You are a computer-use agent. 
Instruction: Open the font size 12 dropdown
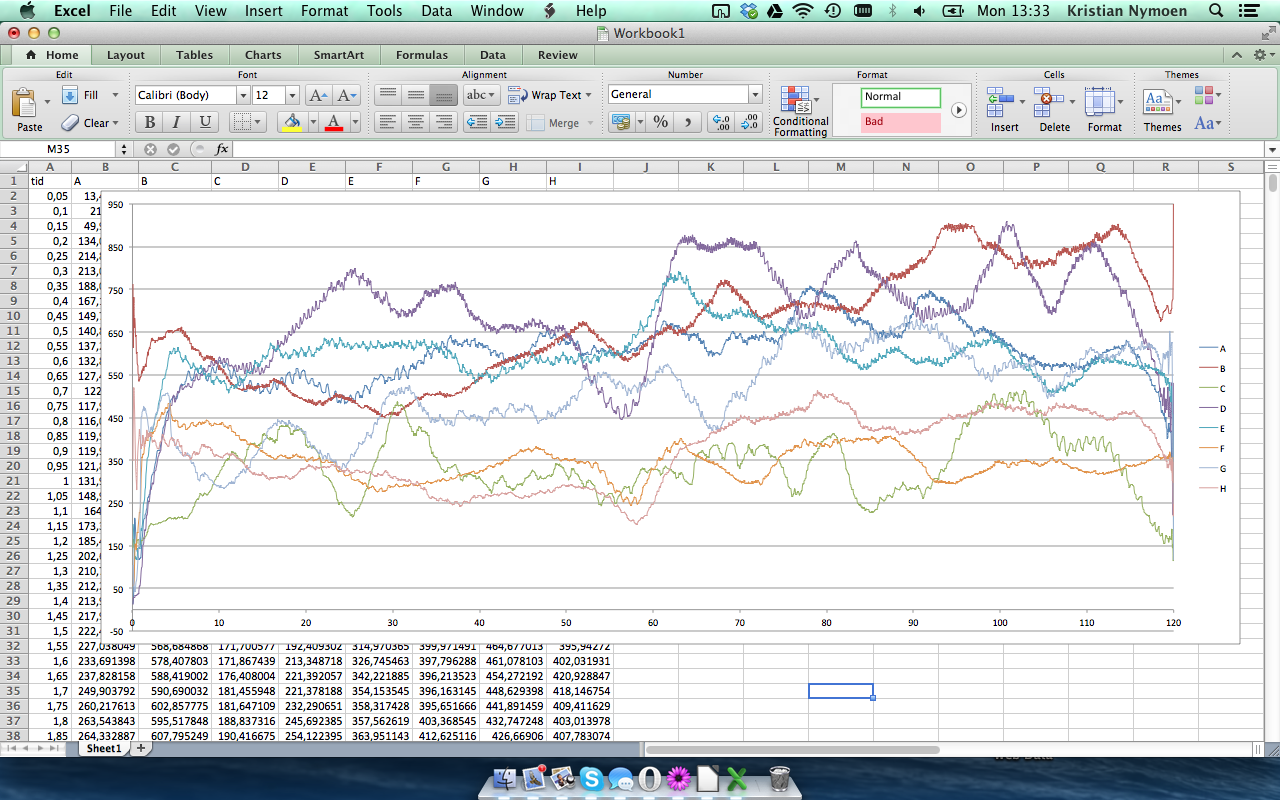(292, 95)
